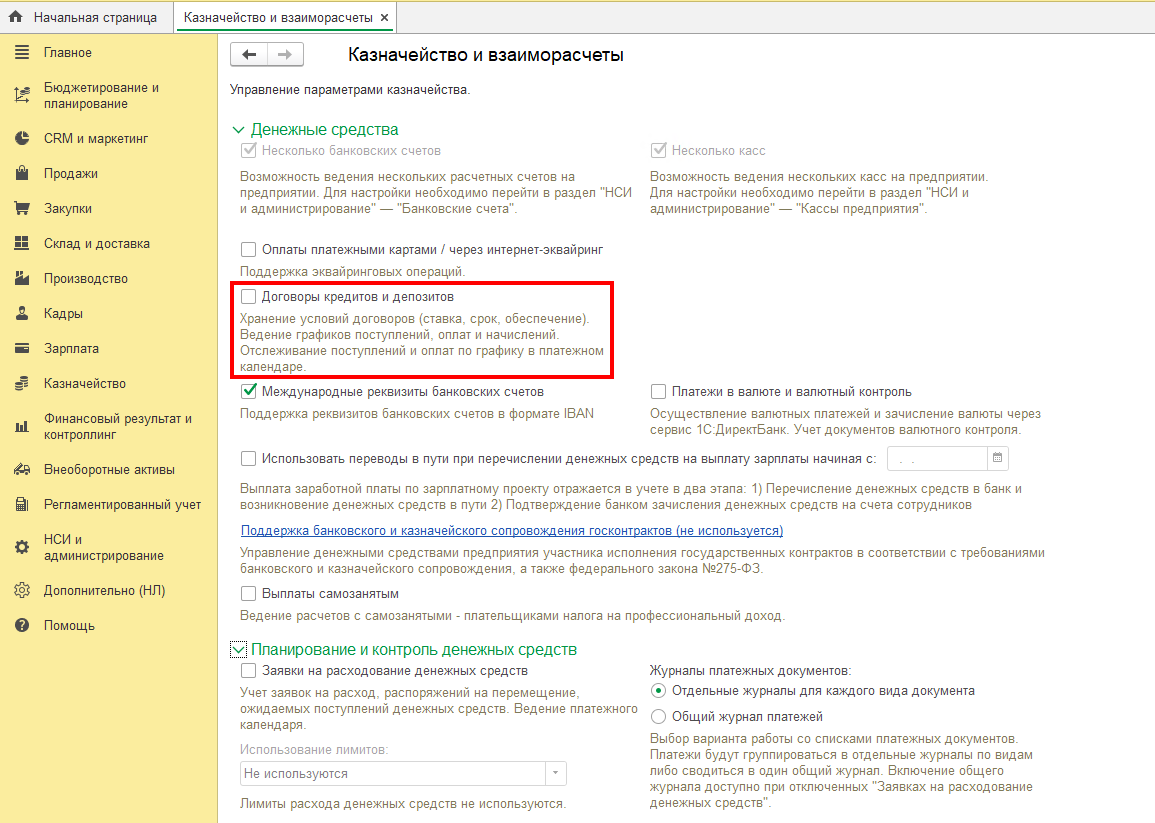The image size is (1155, 823).
Task: Click Планирование и контроль денежных средств heading
Action: [x=414, y=649]
